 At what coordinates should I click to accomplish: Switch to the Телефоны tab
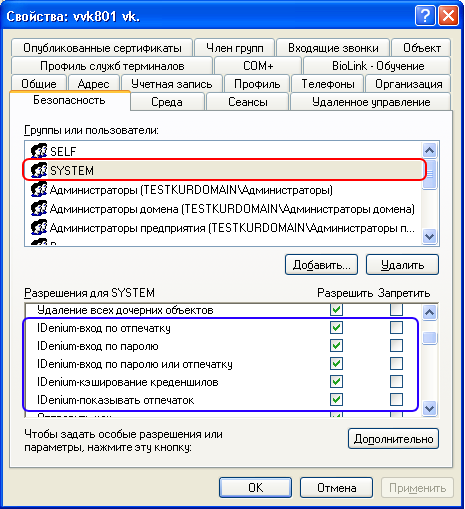click(x=328, y=83)
